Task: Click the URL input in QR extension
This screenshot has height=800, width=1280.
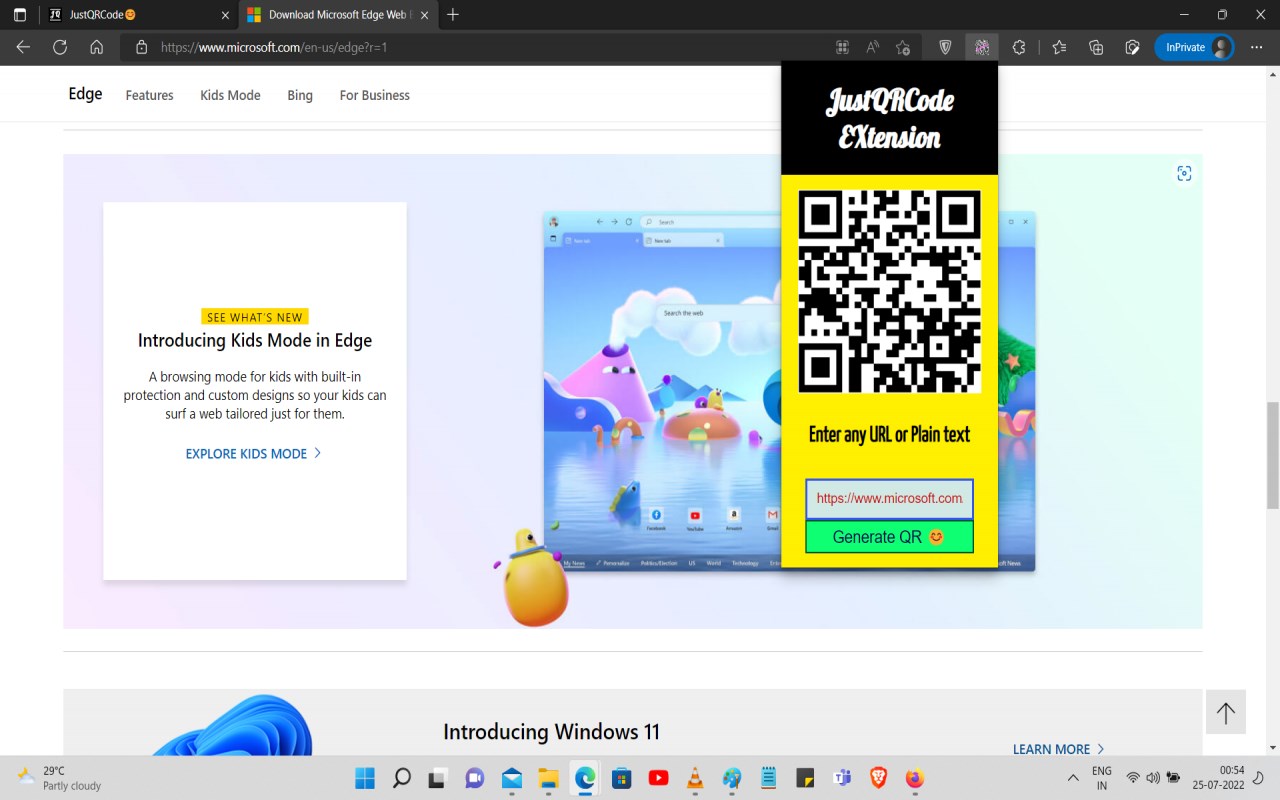Action: coord(889,498)
